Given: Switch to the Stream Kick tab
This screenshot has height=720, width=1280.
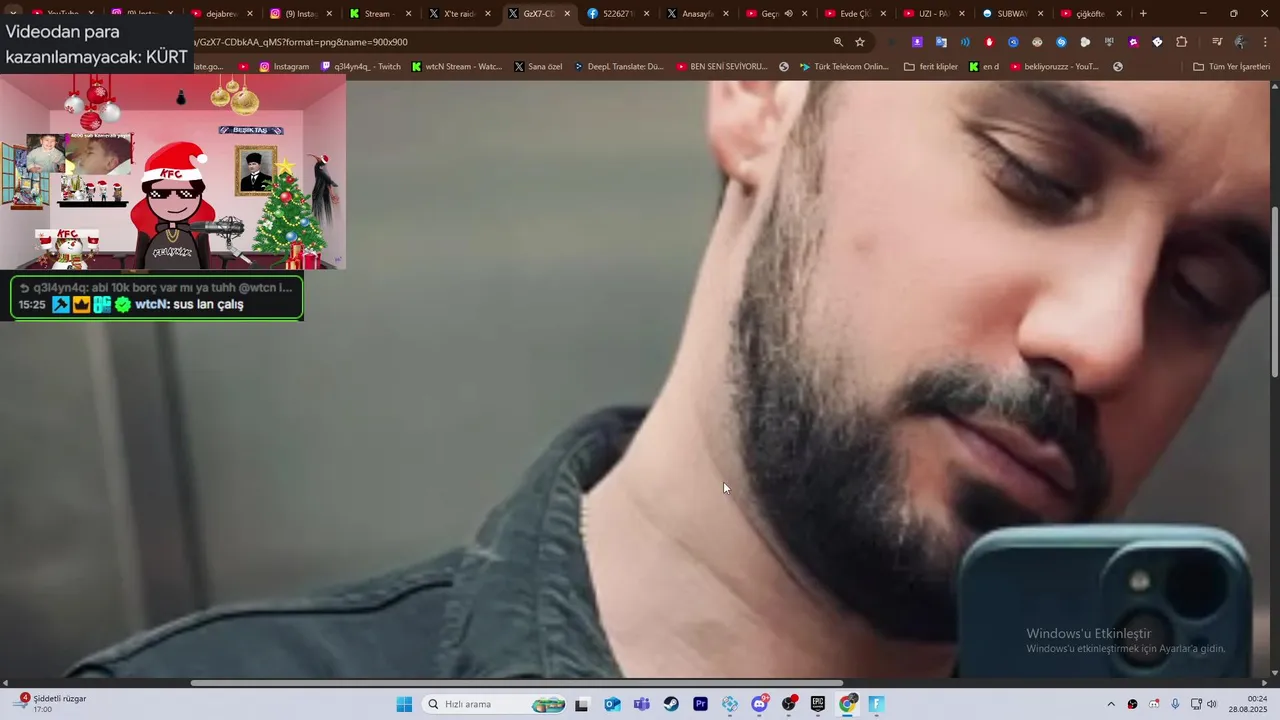Looking at the screenshot, I should coord(380,14).
